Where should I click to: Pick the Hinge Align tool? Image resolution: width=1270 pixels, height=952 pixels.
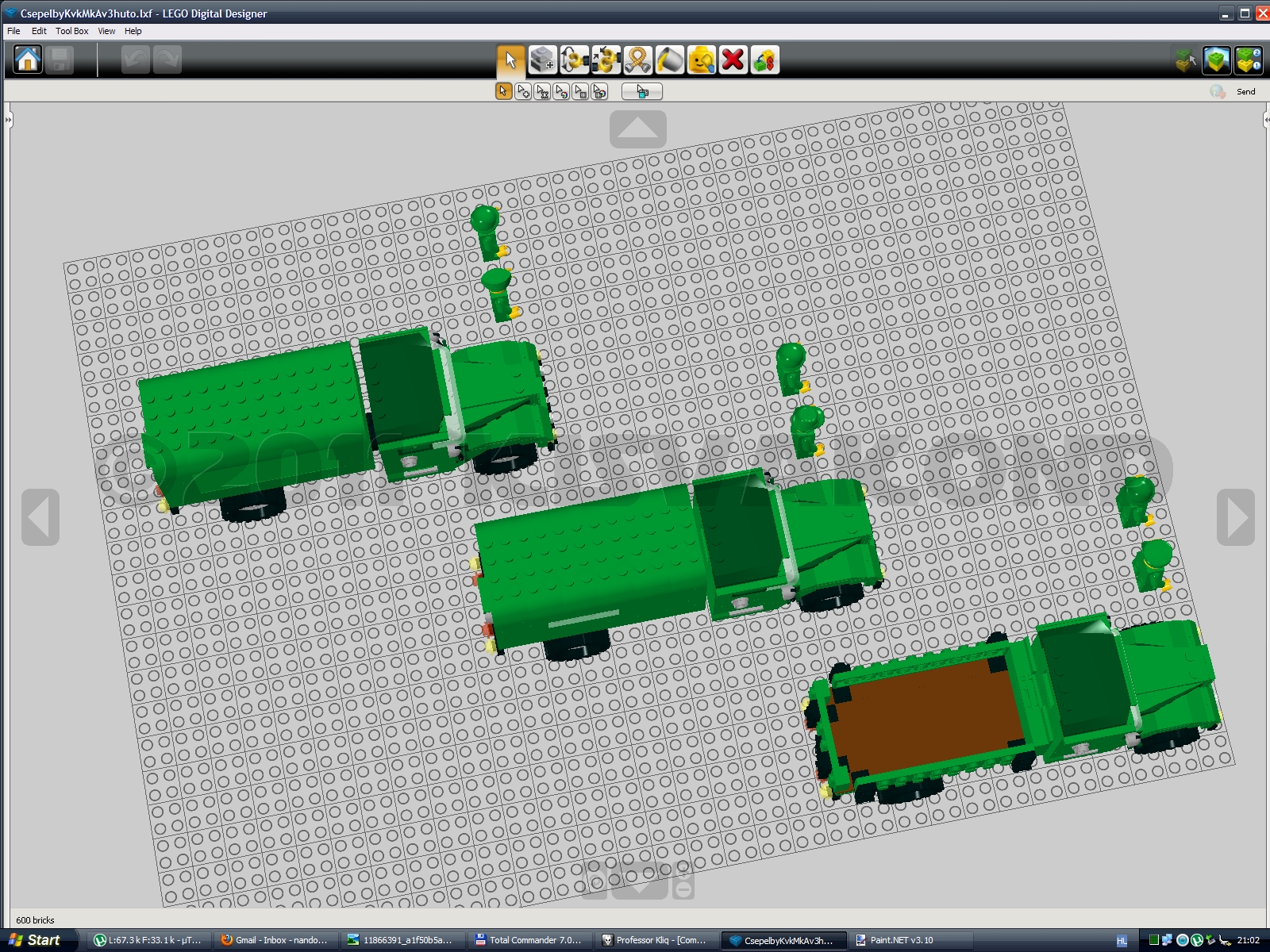(606, 59)
